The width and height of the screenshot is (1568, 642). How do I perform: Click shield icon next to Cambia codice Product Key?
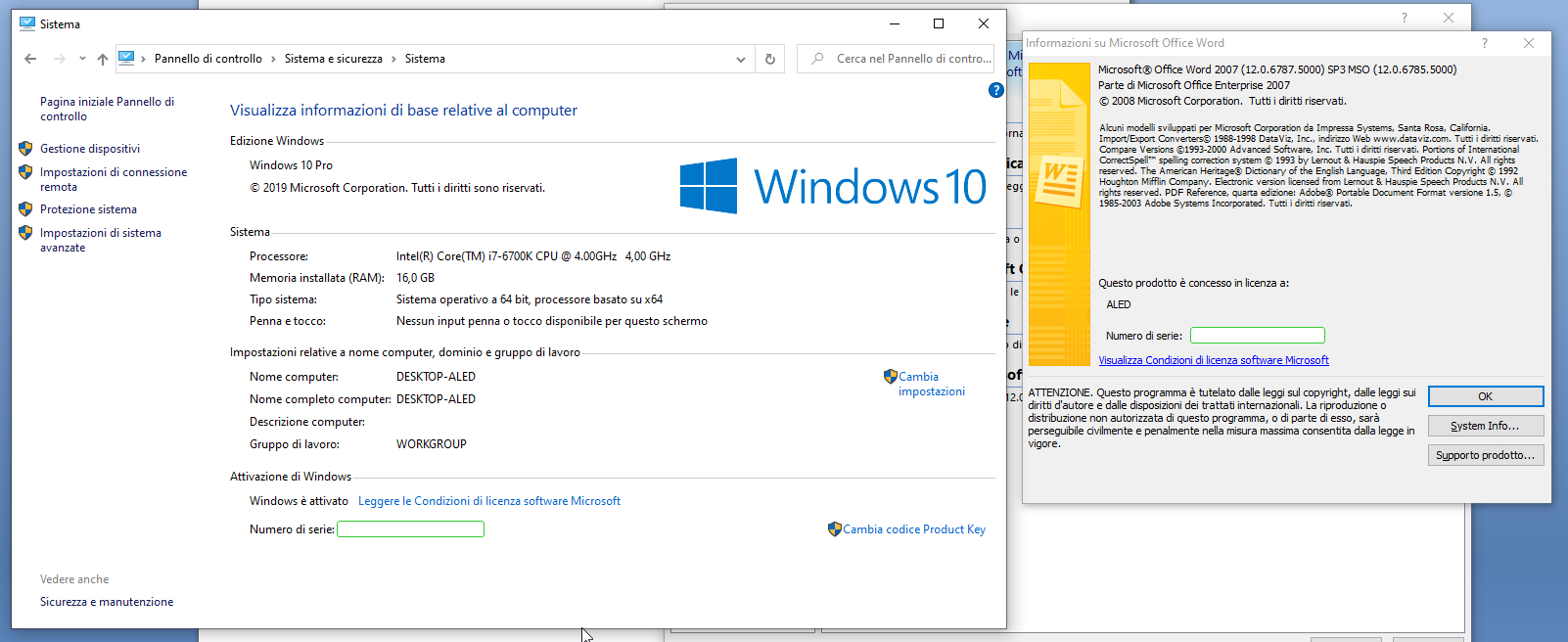(834, 529)
